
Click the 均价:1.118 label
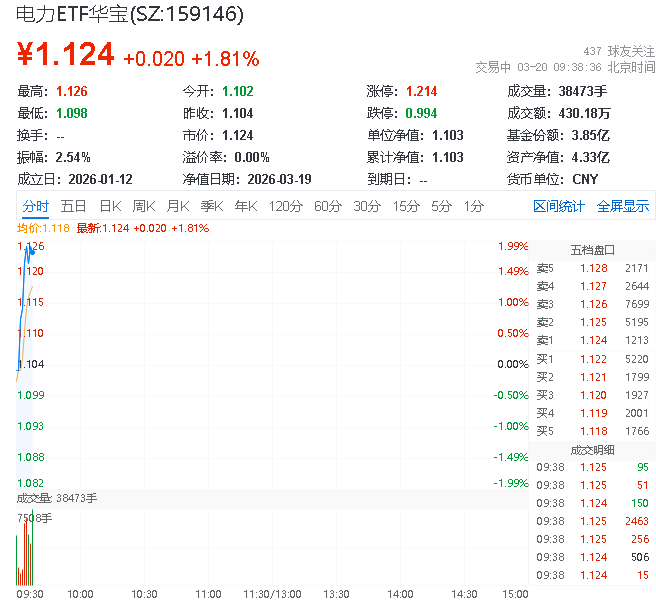[43, 228]
